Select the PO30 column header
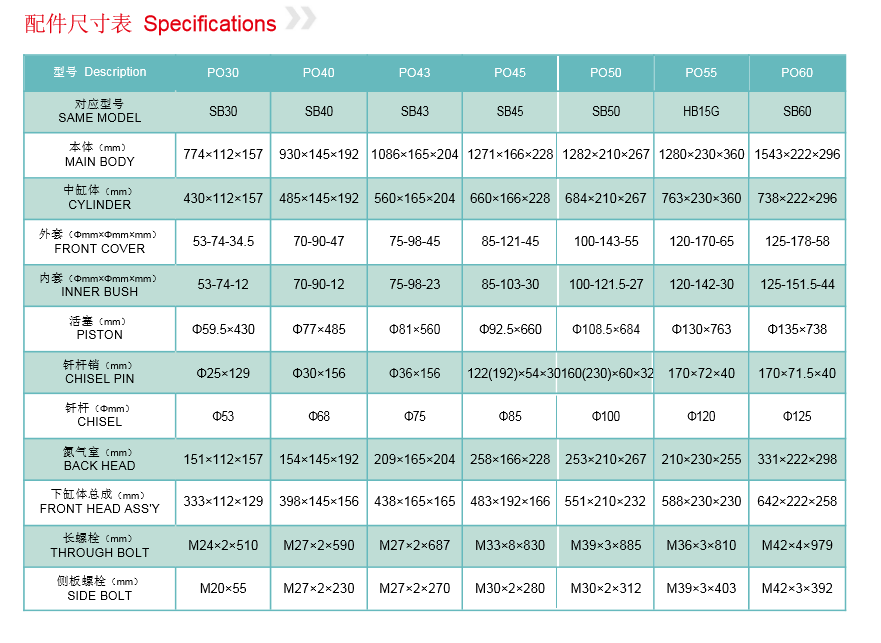881x643 pixels. [223, 73]
